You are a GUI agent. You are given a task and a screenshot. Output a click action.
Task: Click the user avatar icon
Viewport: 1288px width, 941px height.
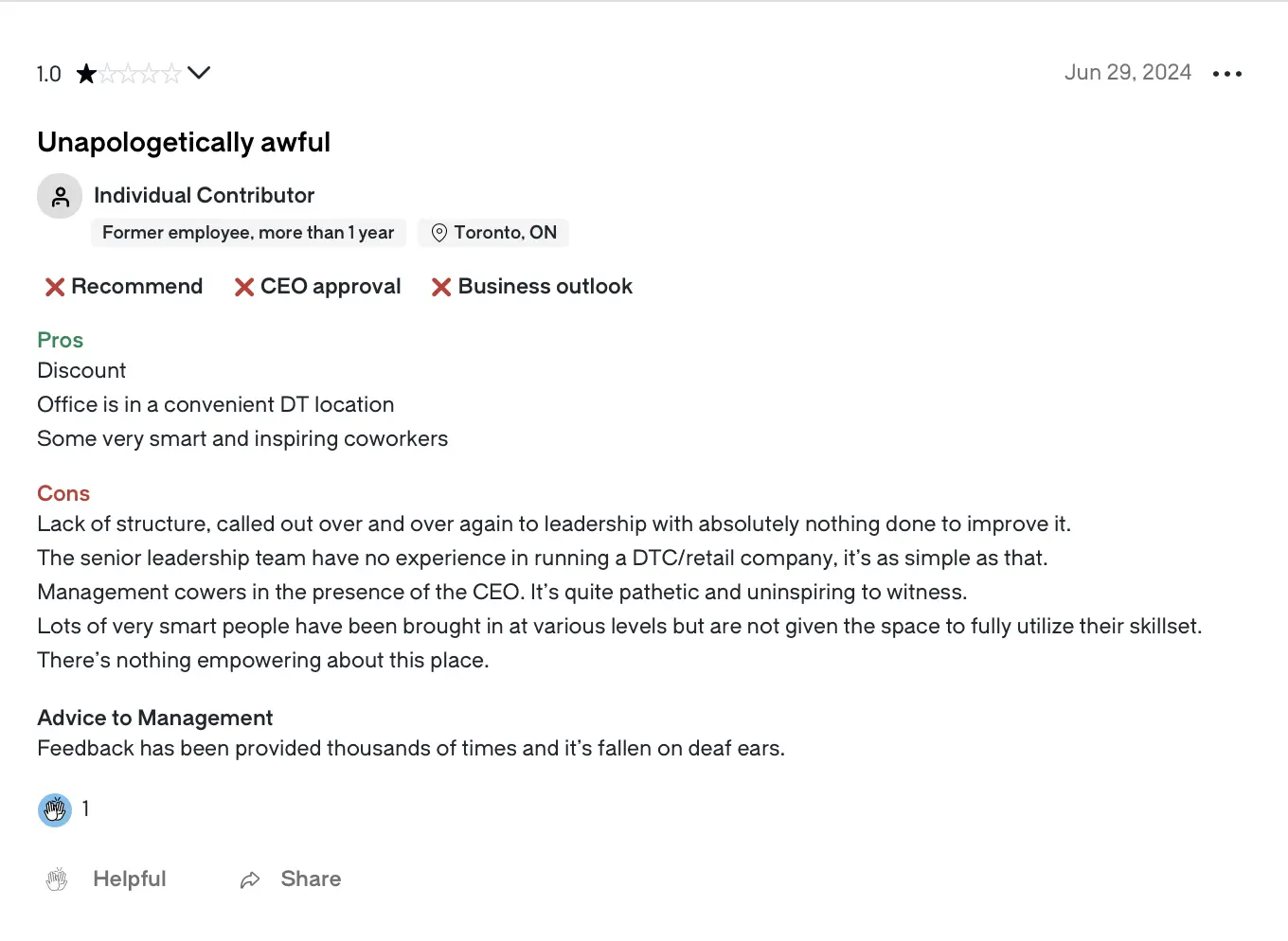[60, 196]
